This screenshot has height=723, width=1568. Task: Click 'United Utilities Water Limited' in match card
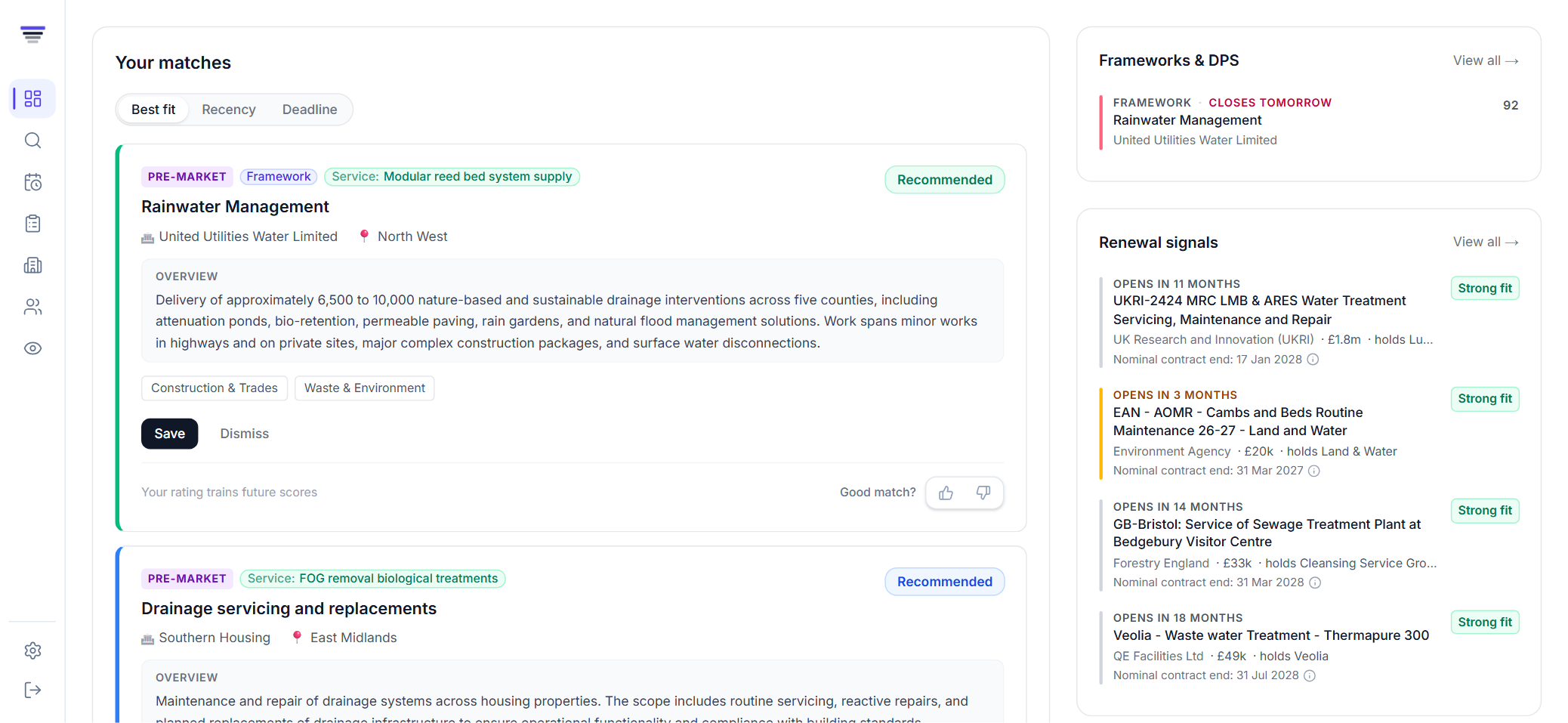248,236
